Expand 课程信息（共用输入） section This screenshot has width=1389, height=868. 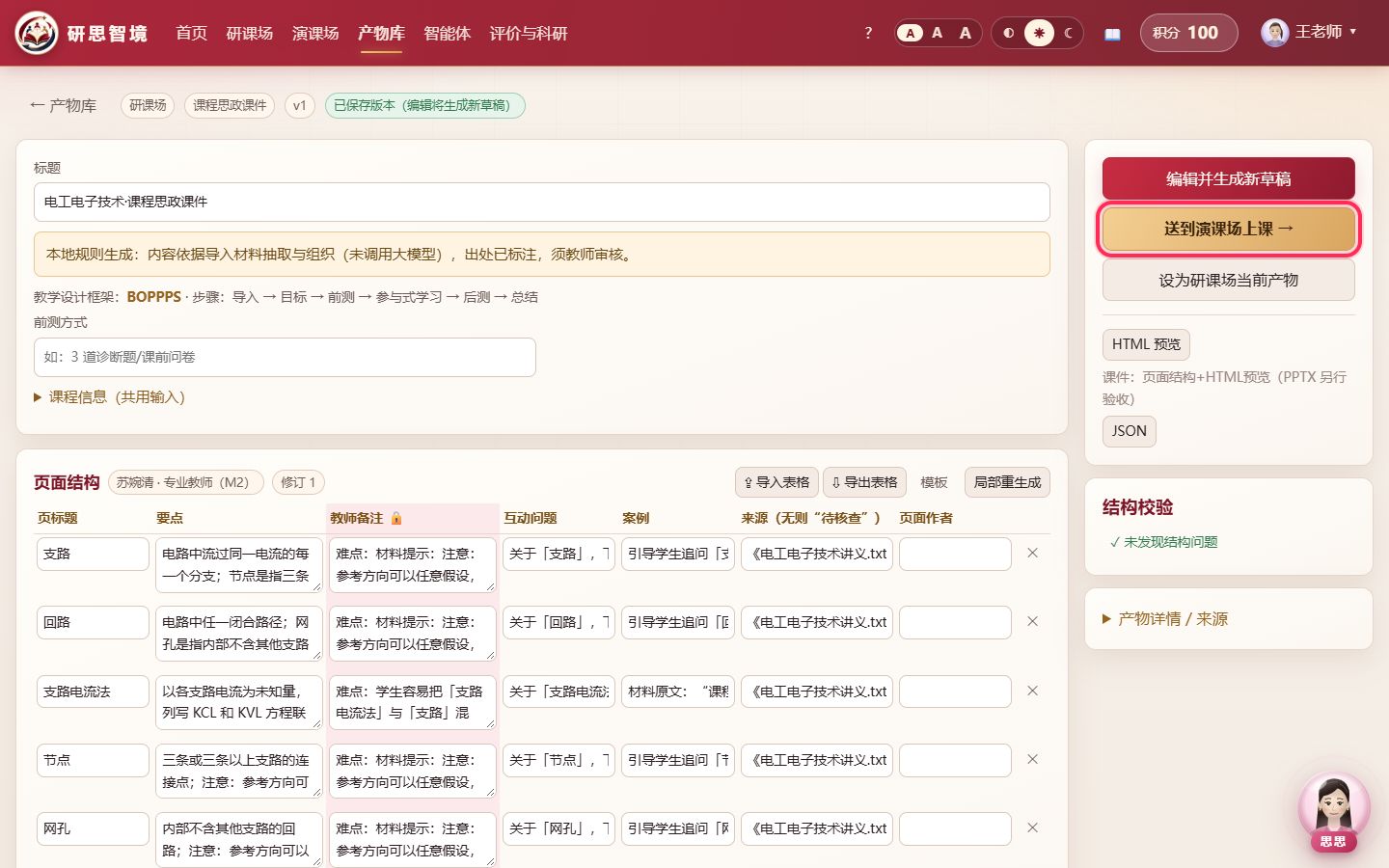tap(109, 397)
